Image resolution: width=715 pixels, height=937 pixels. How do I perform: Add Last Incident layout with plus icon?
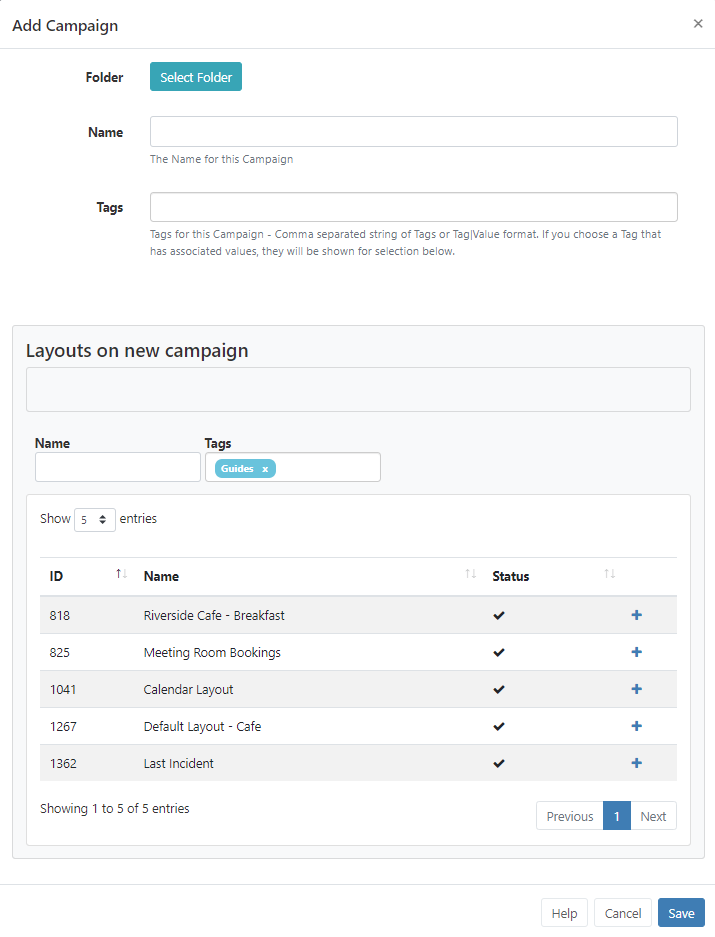[x=636, y=762]
